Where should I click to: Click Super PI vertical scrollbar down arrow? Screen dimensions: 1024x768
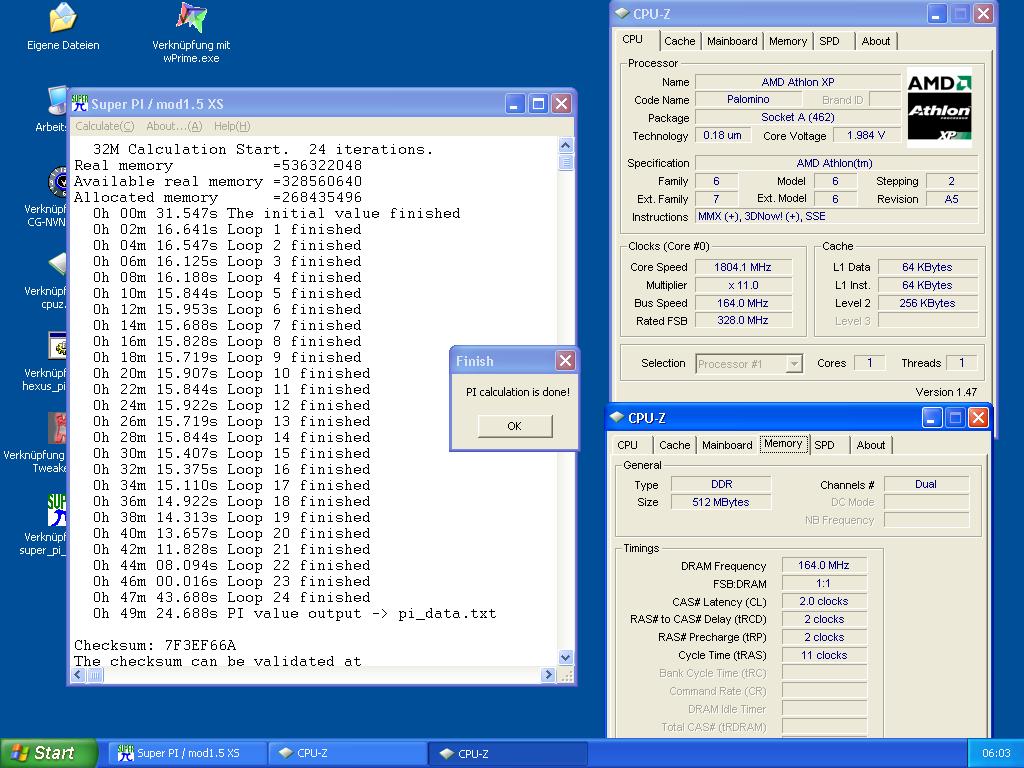[x=566, y=658]
